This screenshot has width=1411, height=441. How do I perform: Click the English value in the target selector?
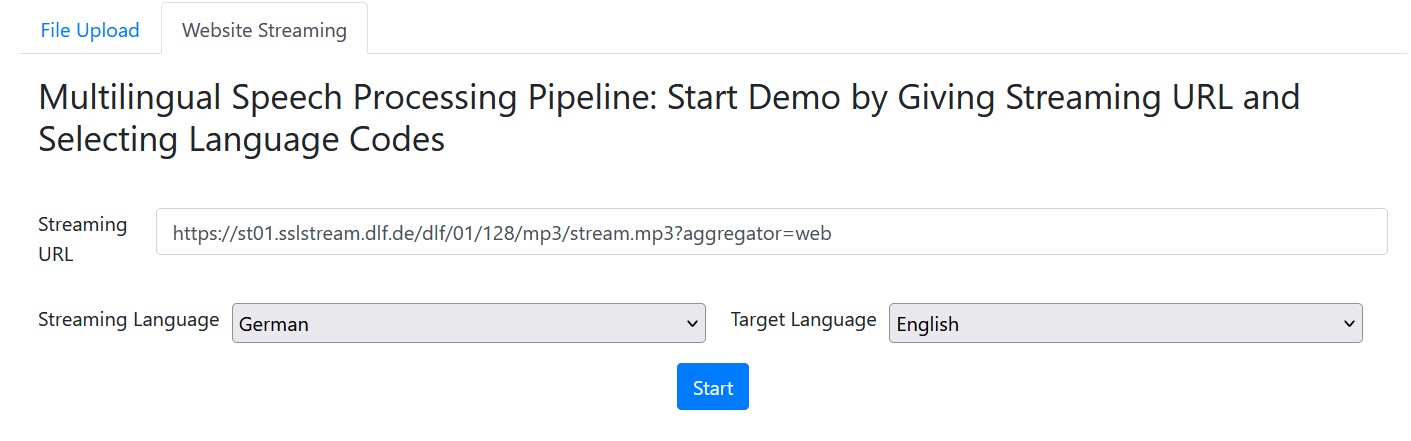coord(928,324)
